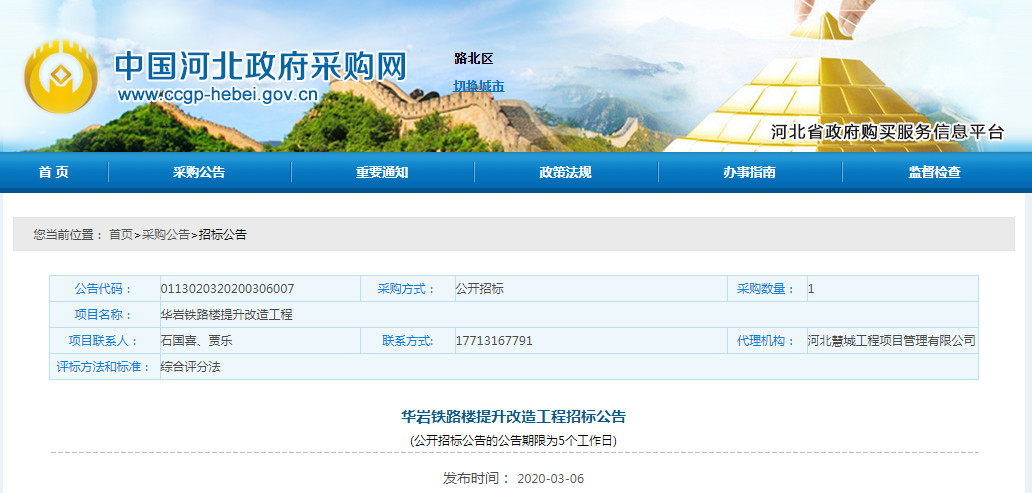This screenshot has width=1032, height=493.
Task: Go to 首页 in the blue navigation bar
Action: [54, 172]
